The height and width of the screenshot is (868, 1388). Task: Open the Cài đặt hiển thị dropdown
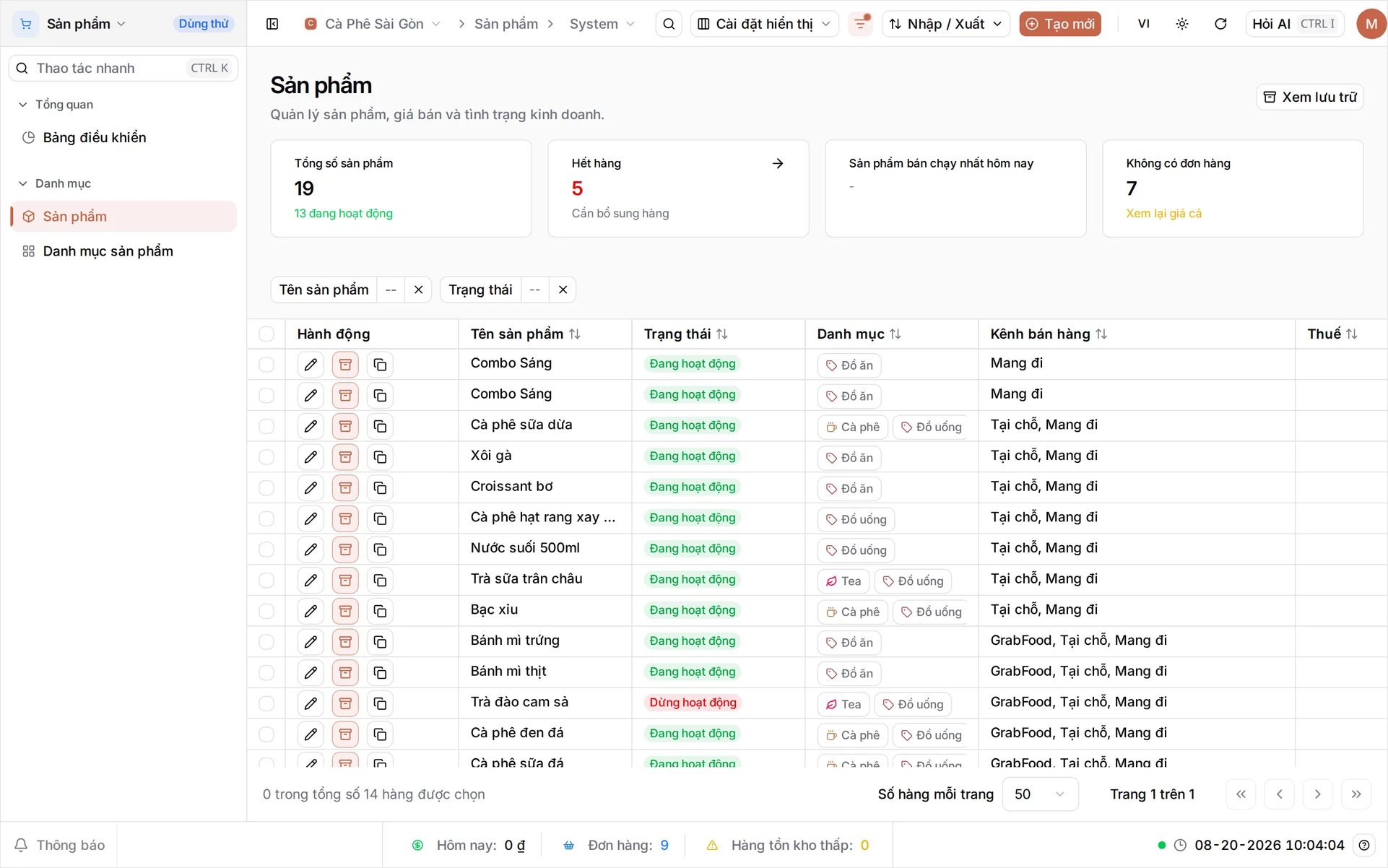tap(764, 24)
